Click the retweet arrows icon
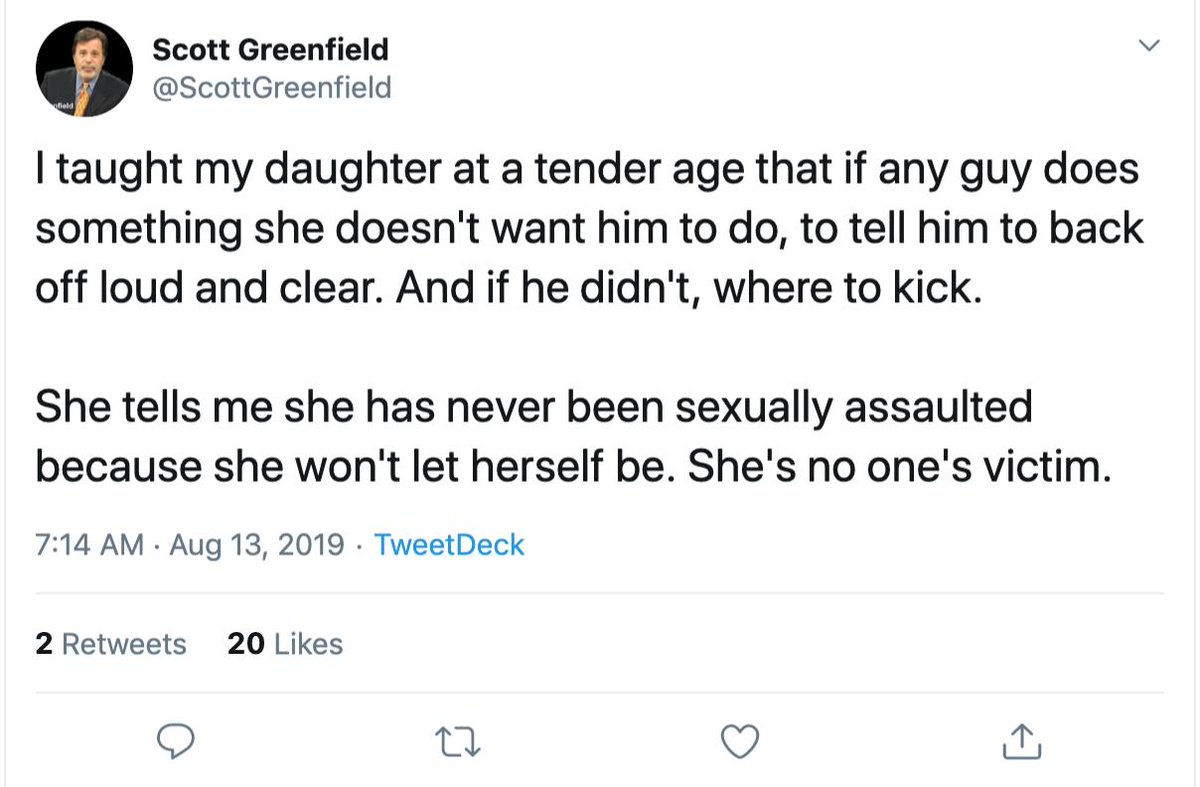 click(x=458, y=742)
